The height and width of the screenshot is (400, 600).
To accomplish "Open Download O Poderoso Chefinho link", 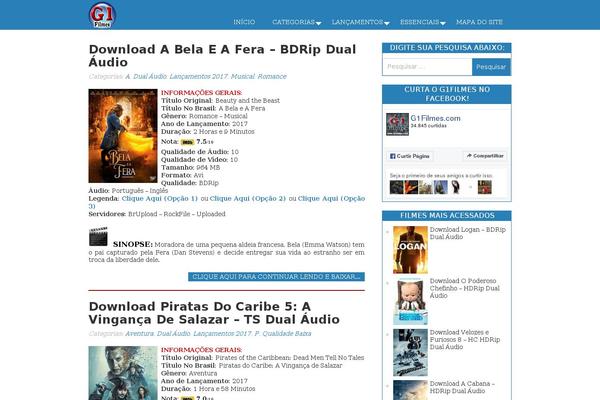I will coord(465,288).
